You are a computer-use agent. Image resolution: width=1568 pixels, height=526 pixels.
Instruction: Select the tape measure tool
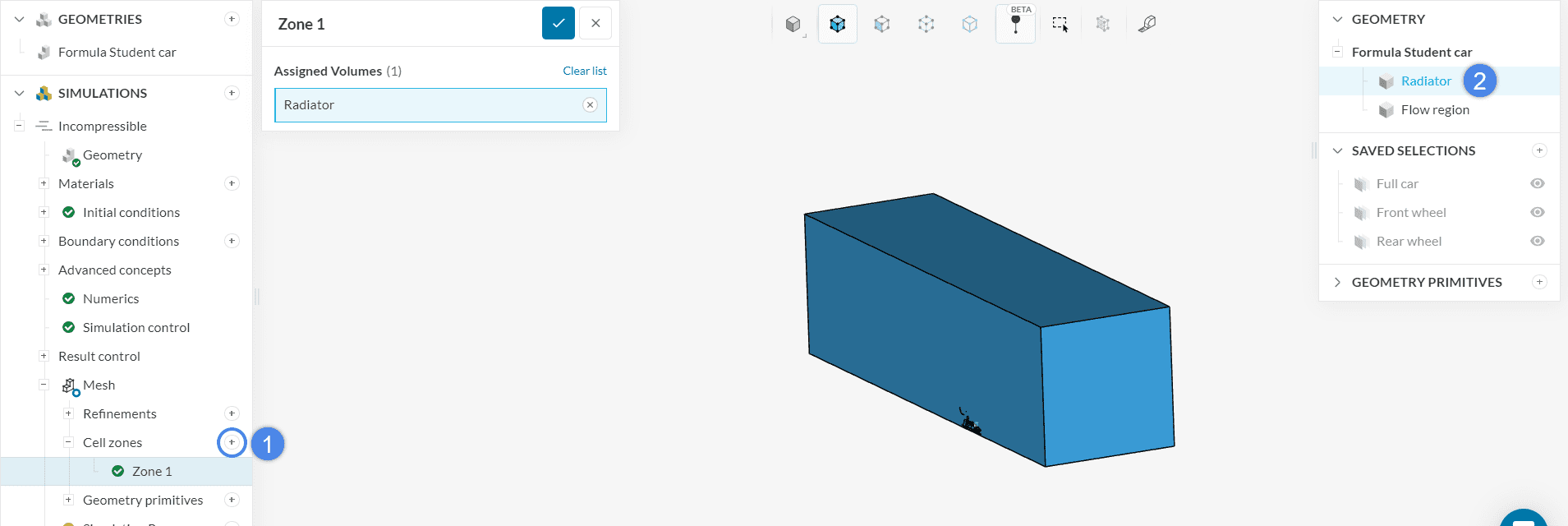click(1147, 24)
